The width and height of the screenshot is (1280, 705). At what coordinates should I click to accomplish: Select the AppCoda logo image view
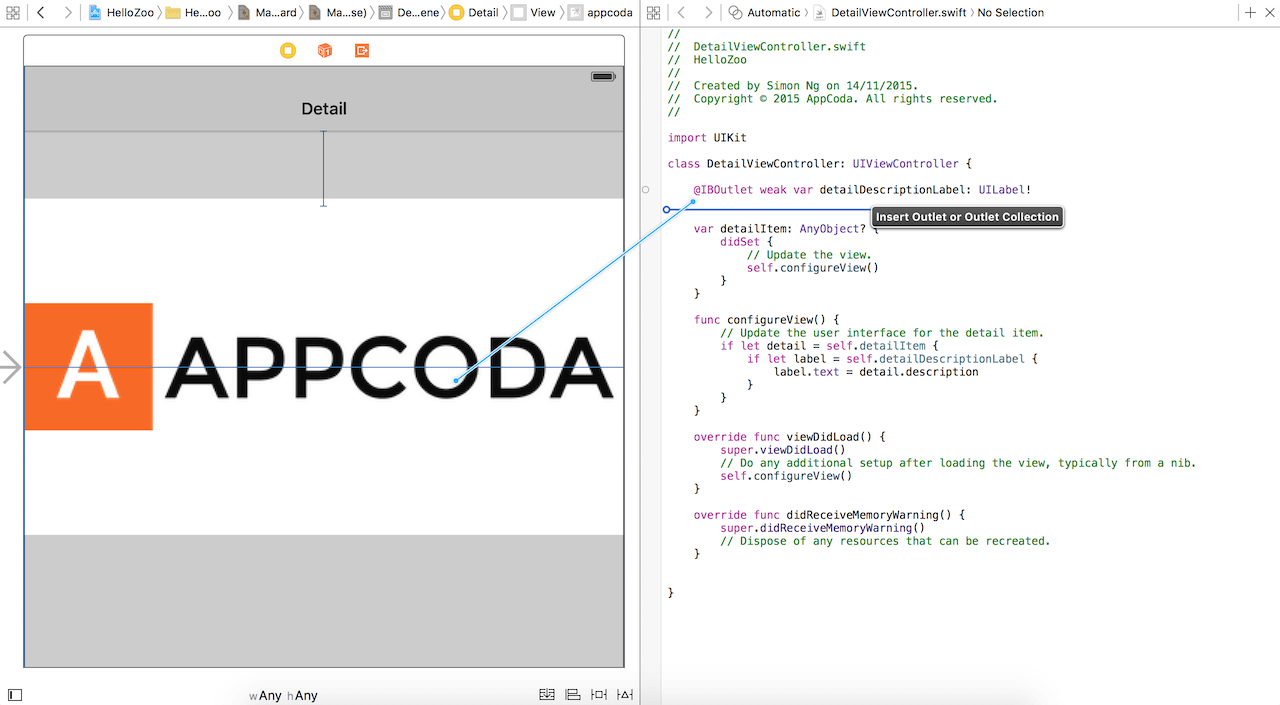324,367
